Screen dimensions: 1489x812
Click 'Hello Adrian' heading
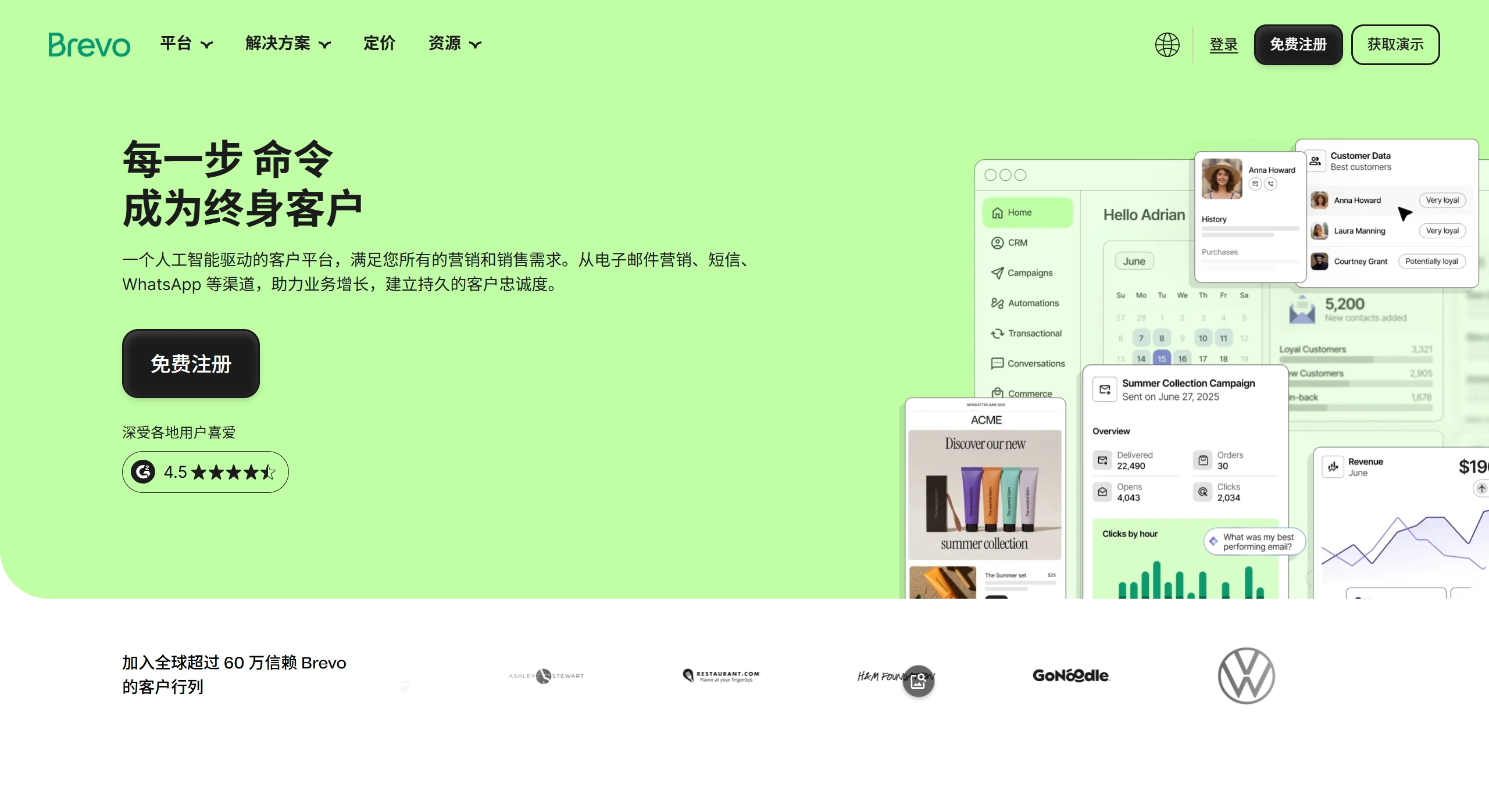(1144, 215)
